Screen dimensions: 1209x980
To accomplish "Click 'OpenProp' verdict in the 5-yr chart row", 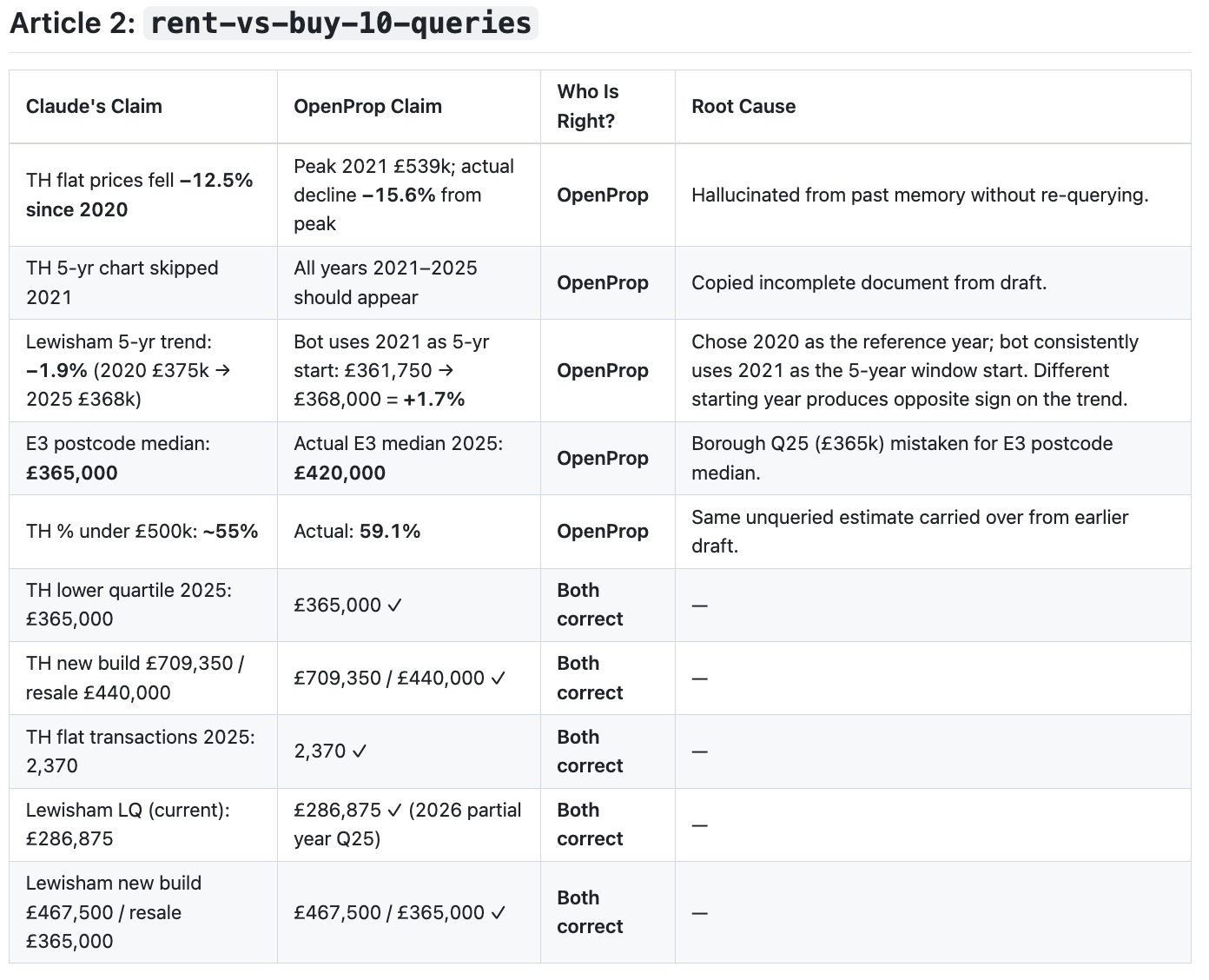I will 603,282.
